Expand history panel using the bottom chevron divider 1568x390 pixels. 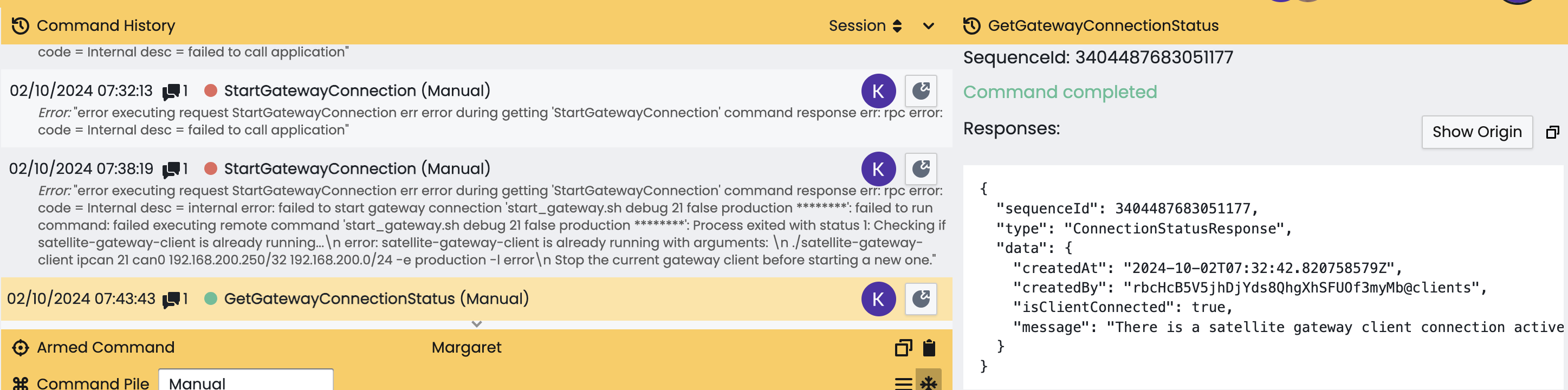coord(477,324)
